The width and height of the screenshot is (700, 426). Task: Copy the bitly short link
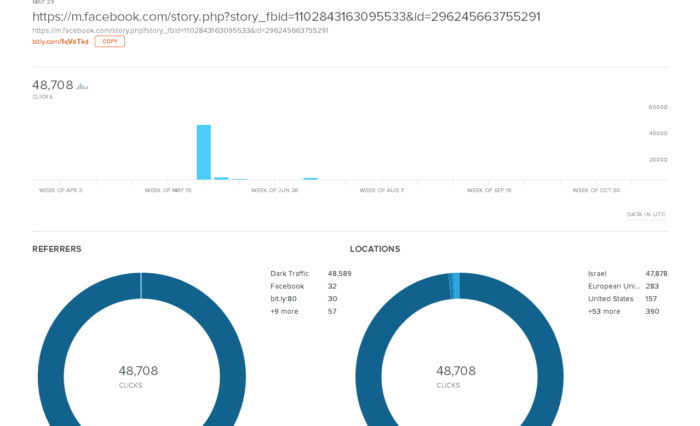[110, 42]
